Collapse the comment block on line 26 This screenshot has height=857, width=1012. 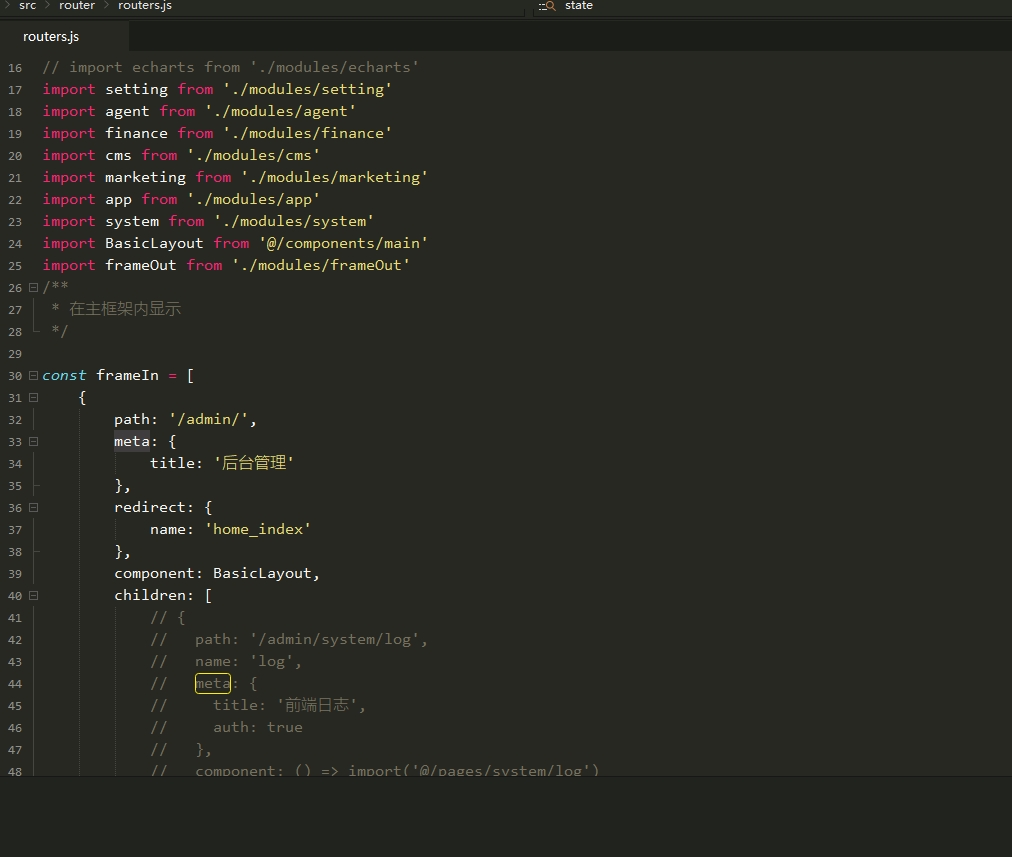click(34, 288)
